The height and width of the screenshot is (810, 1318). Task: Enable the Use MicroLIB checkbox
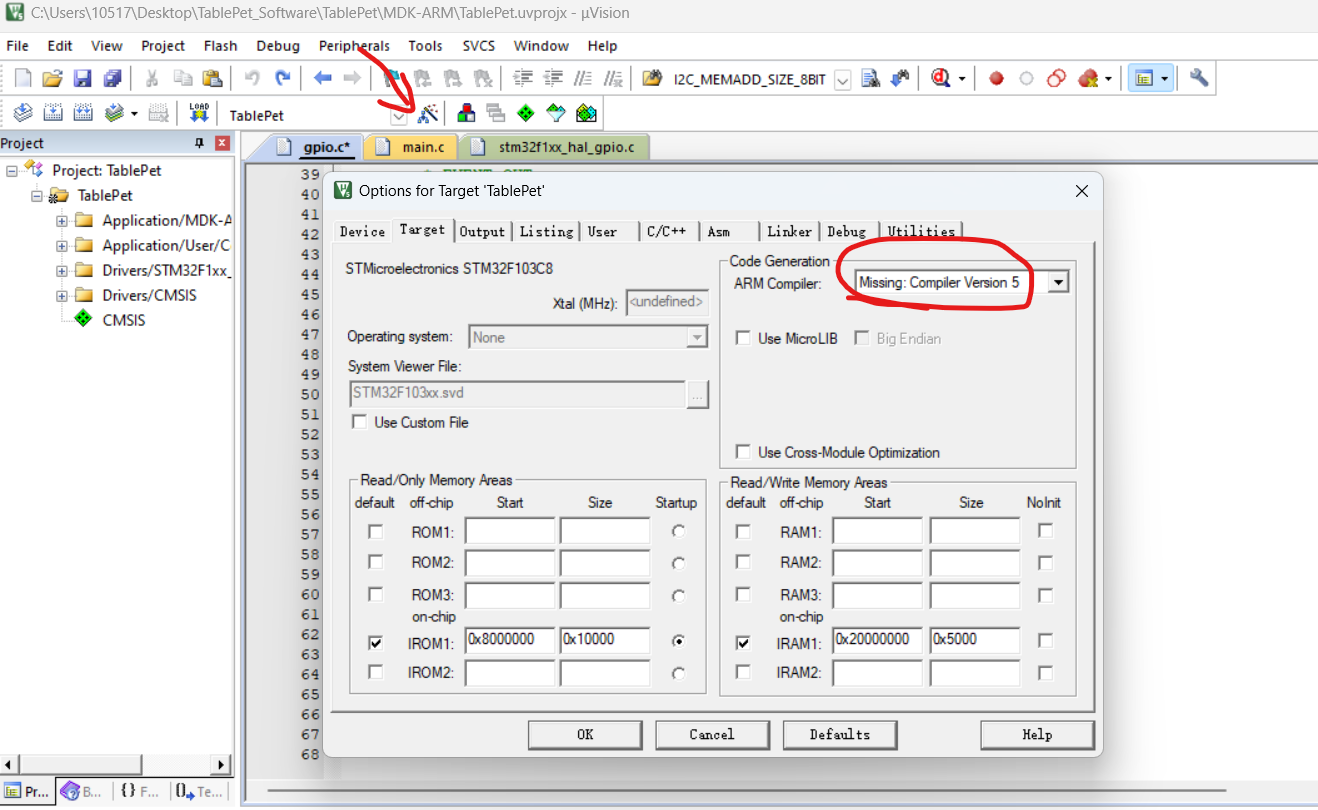(743, 337)
